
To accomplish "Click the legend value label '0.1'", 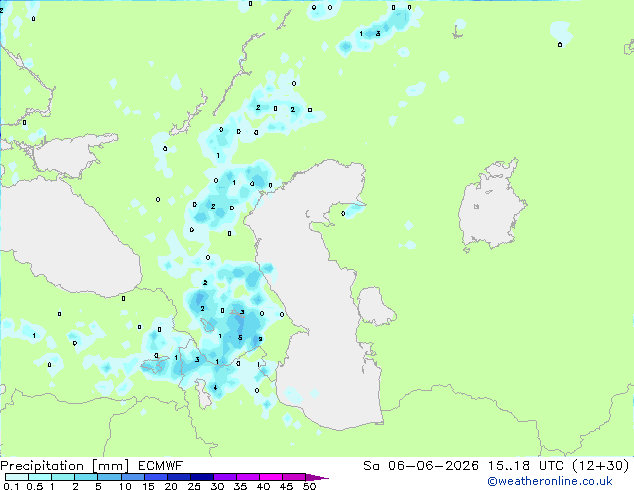I will coord(11,486).
